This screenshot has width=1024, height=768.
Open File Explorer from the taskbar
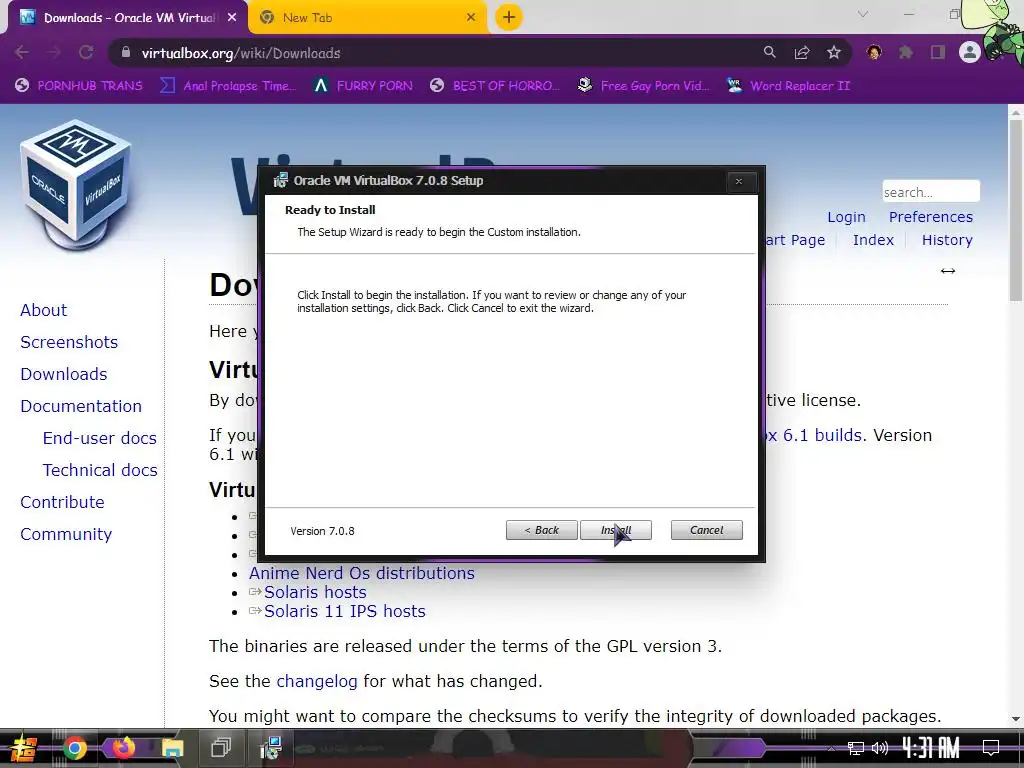point(172,748)
